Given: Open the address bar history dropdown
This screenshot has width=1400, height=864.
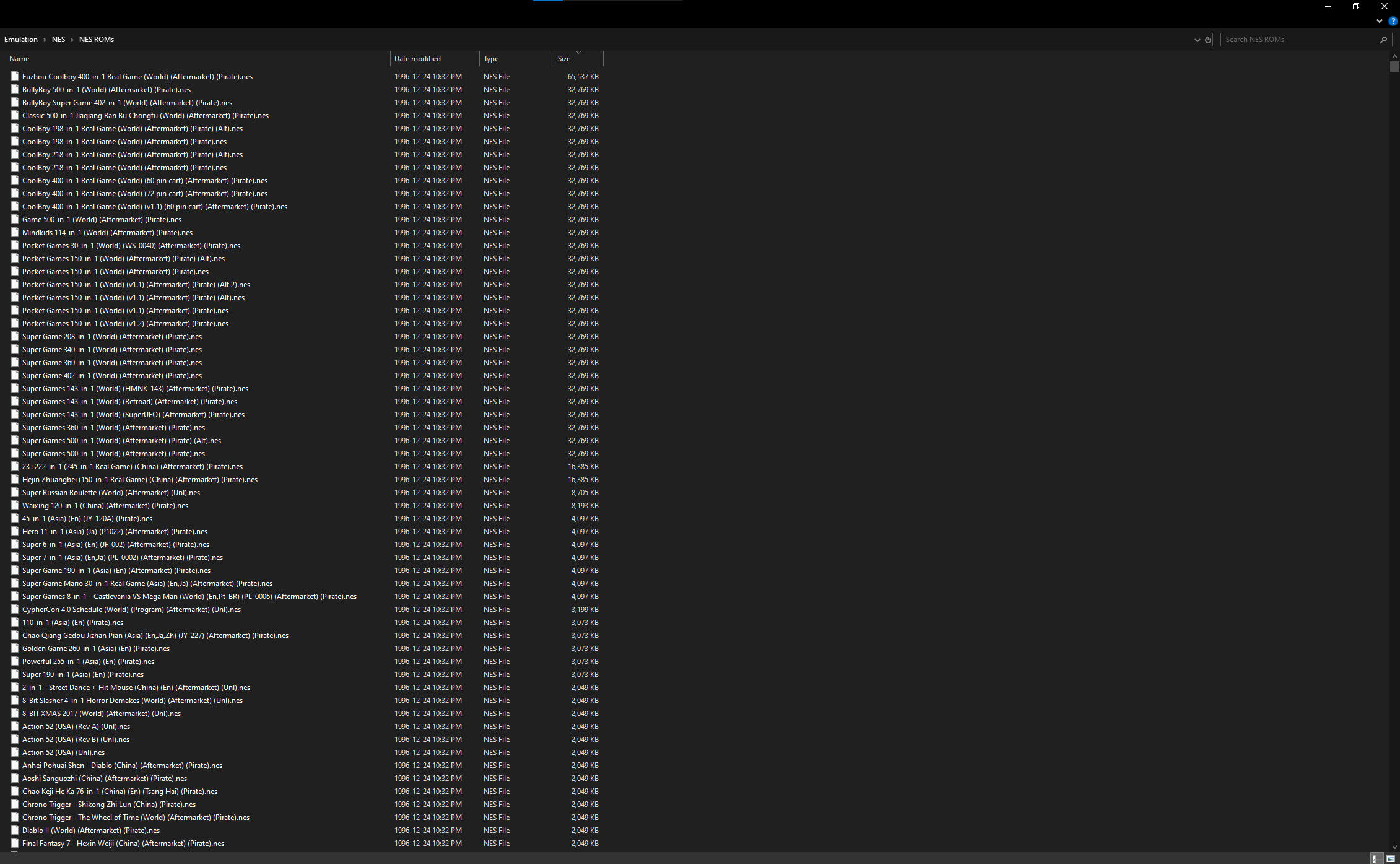Looking at the screenshot, I should click(x=1197, y=40).
